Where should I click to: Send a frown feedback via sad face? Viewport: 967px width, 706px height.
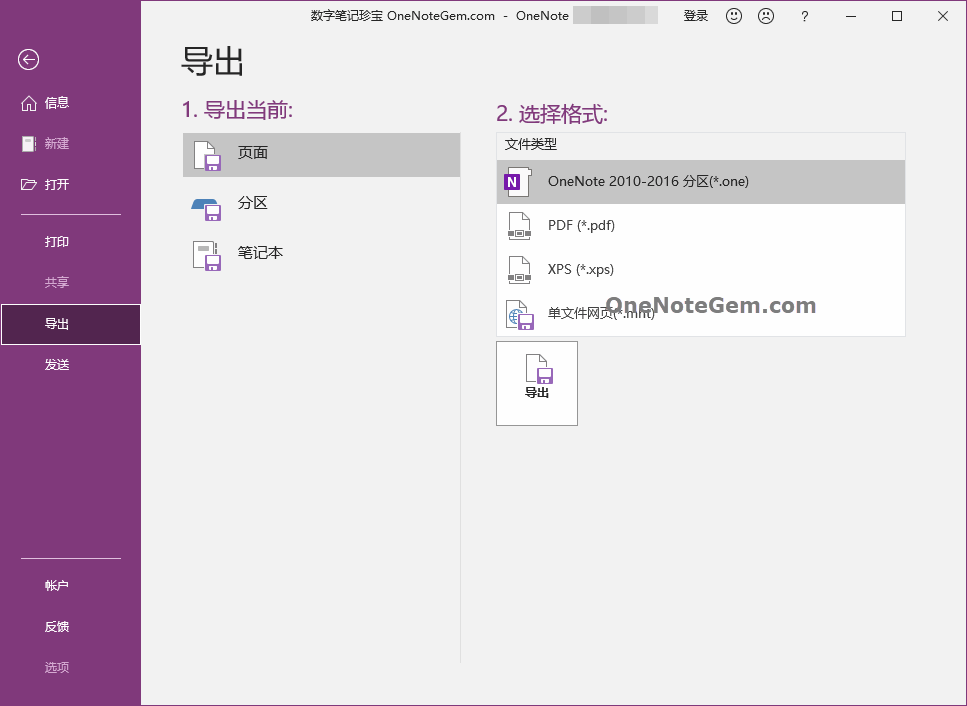point(766,16)
